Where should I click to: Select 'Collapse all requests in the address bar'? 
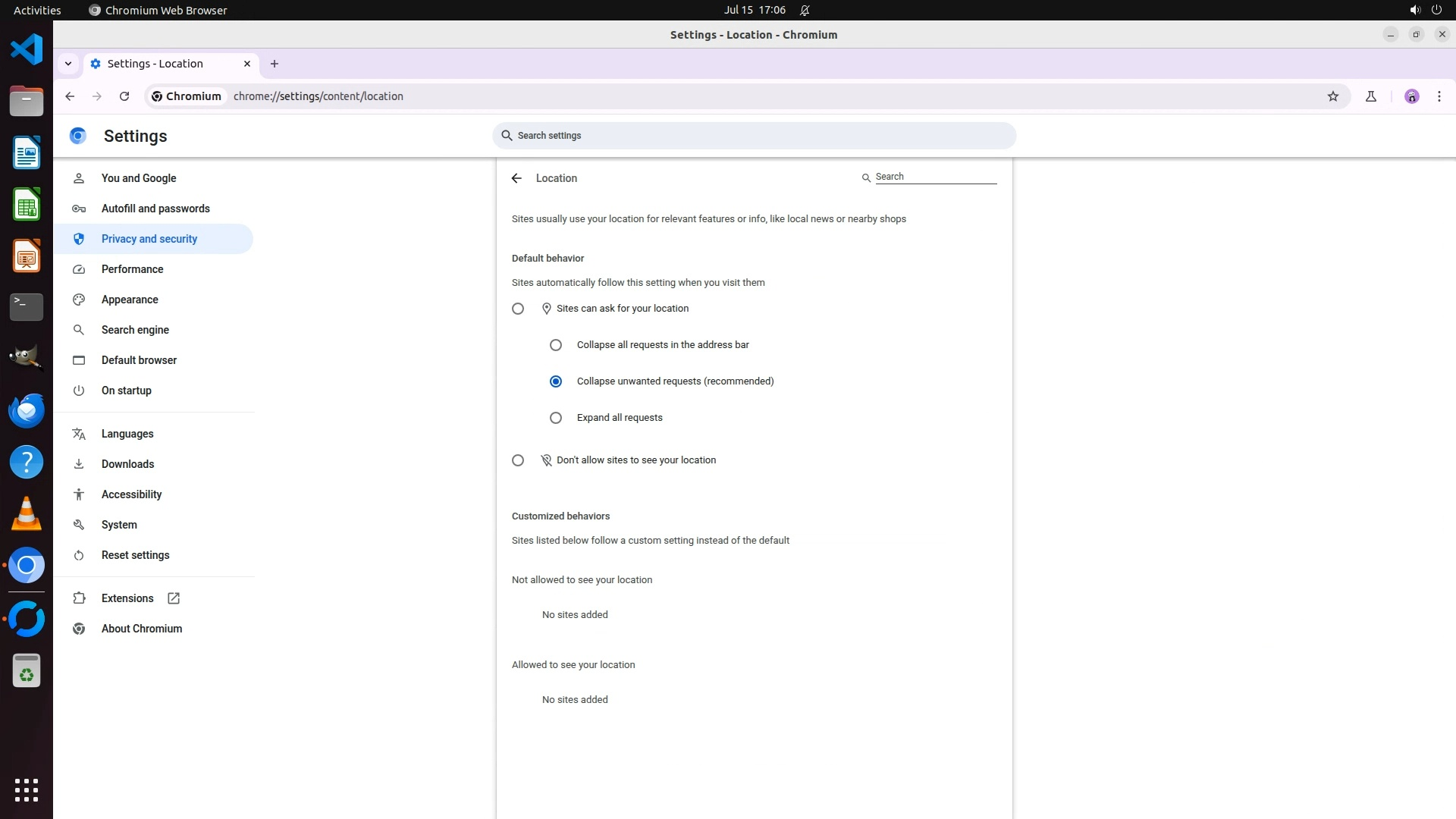pos(556,345)
